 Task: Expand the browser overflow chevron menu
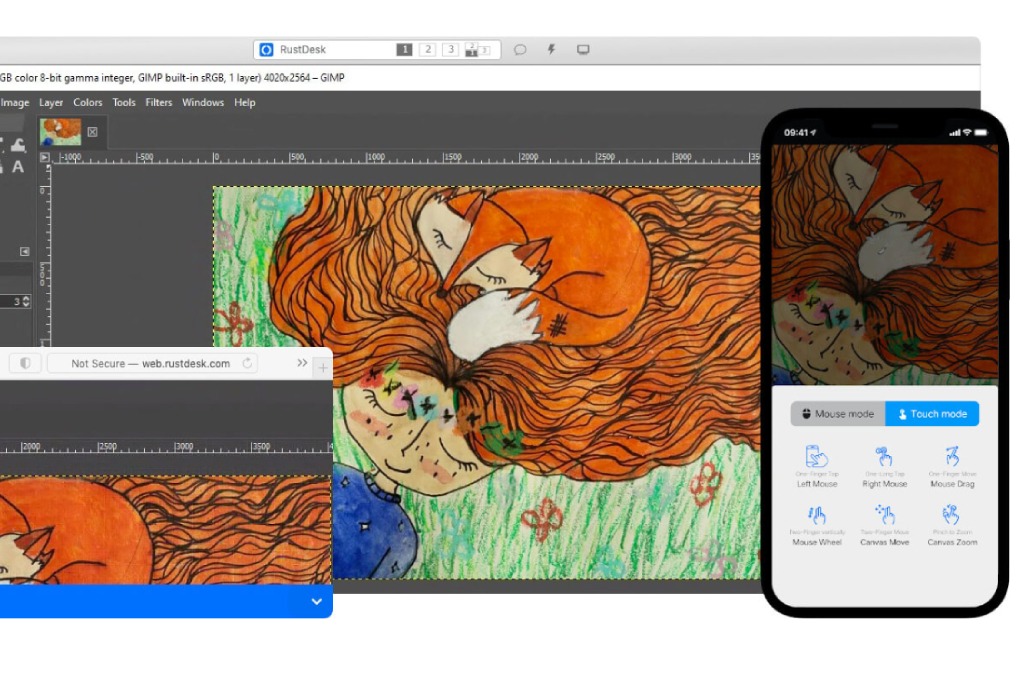click(x=302, y=363)
